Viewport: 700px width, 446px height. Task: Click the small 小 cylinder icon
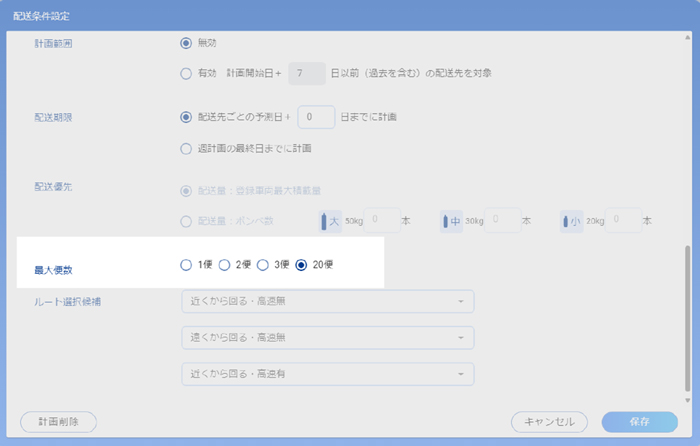pyautogui.click(x=571, y=221)
